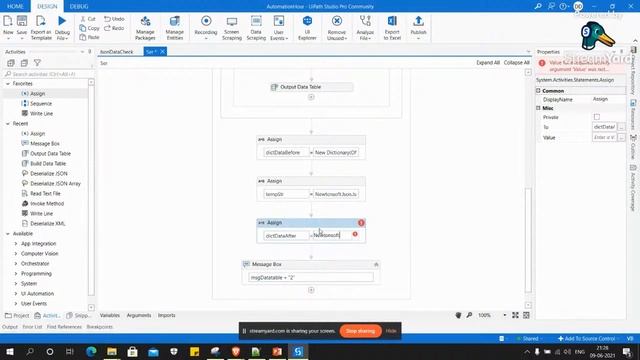Open the zoom percentage dropdown
The image size is (640, 360).
coord(504,315)
